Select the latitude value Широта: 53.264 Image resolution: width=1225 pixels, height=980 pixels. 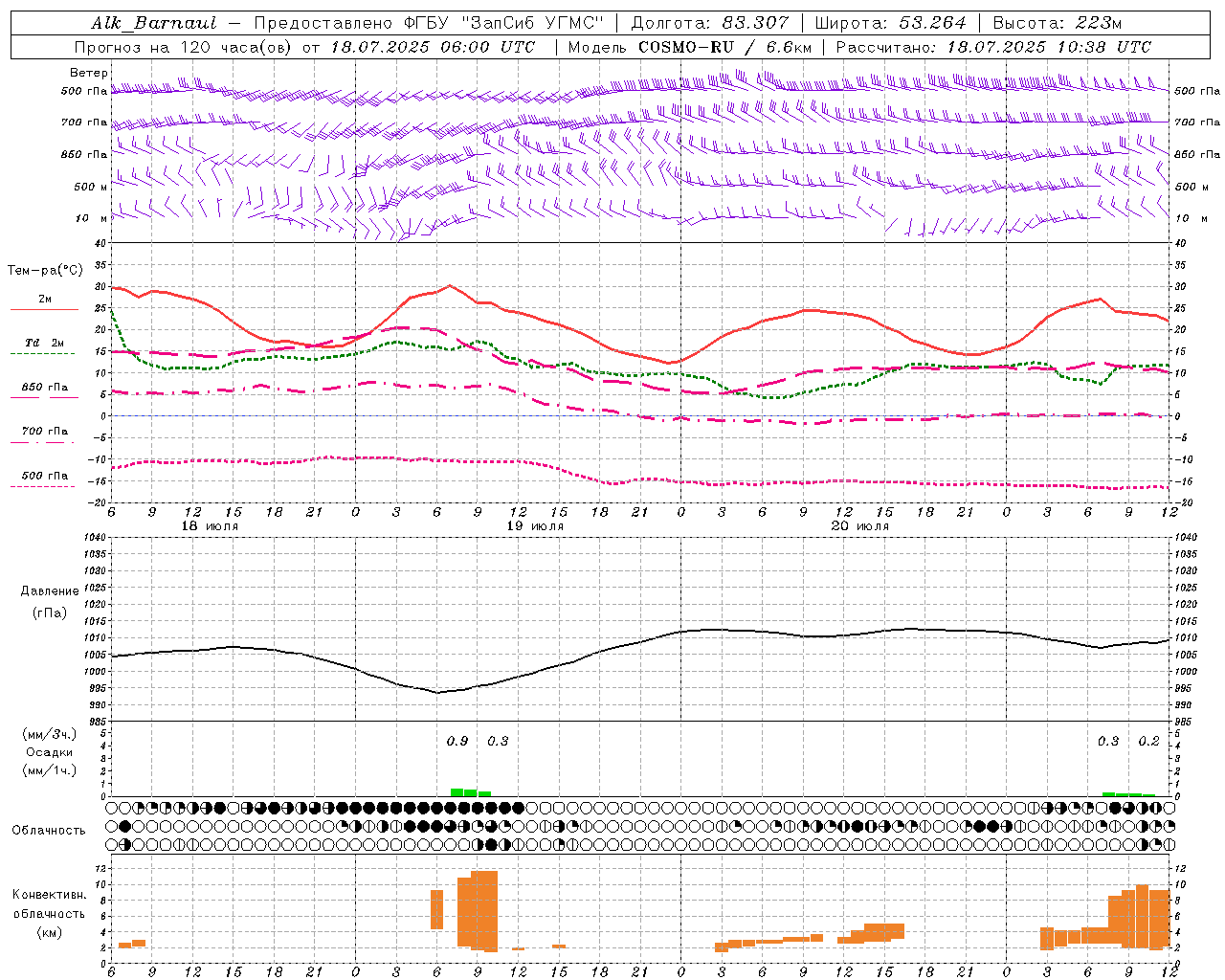tap(891, 23)
